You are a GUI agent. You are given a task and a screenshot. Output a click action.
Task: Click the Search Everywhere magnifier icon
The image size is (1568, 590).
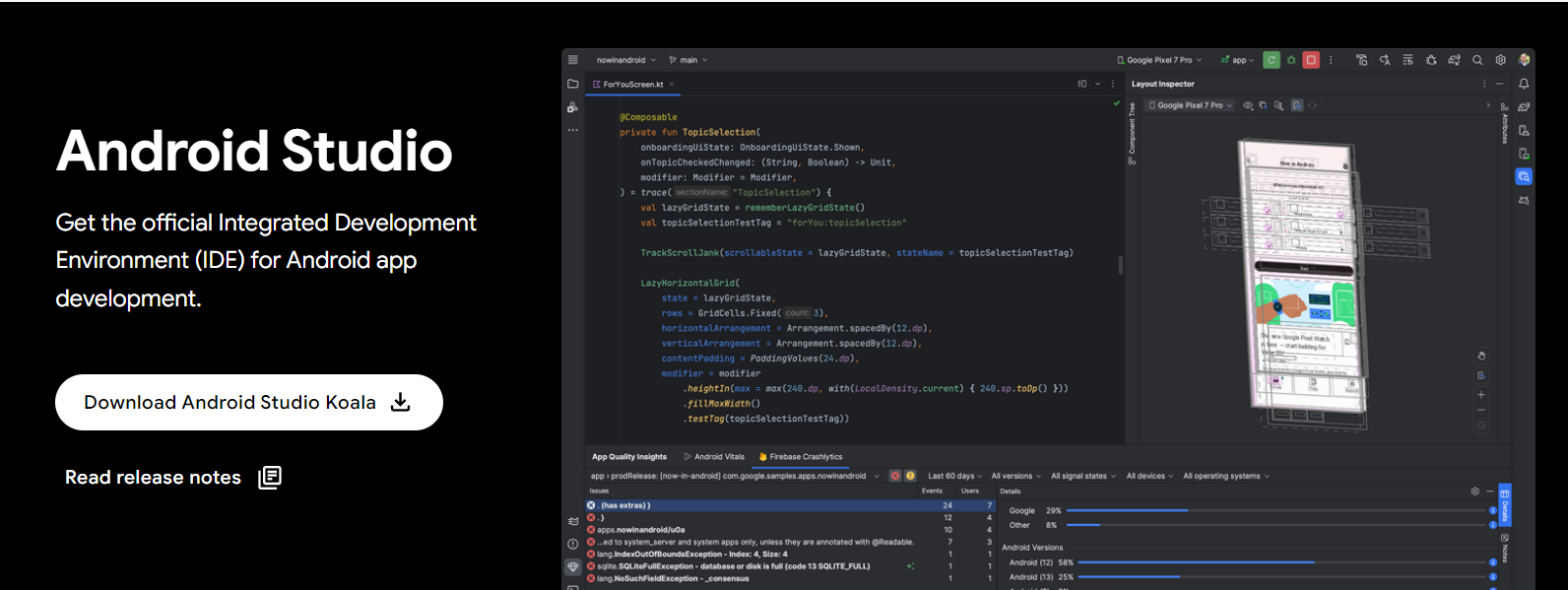tap(1477, 60)
